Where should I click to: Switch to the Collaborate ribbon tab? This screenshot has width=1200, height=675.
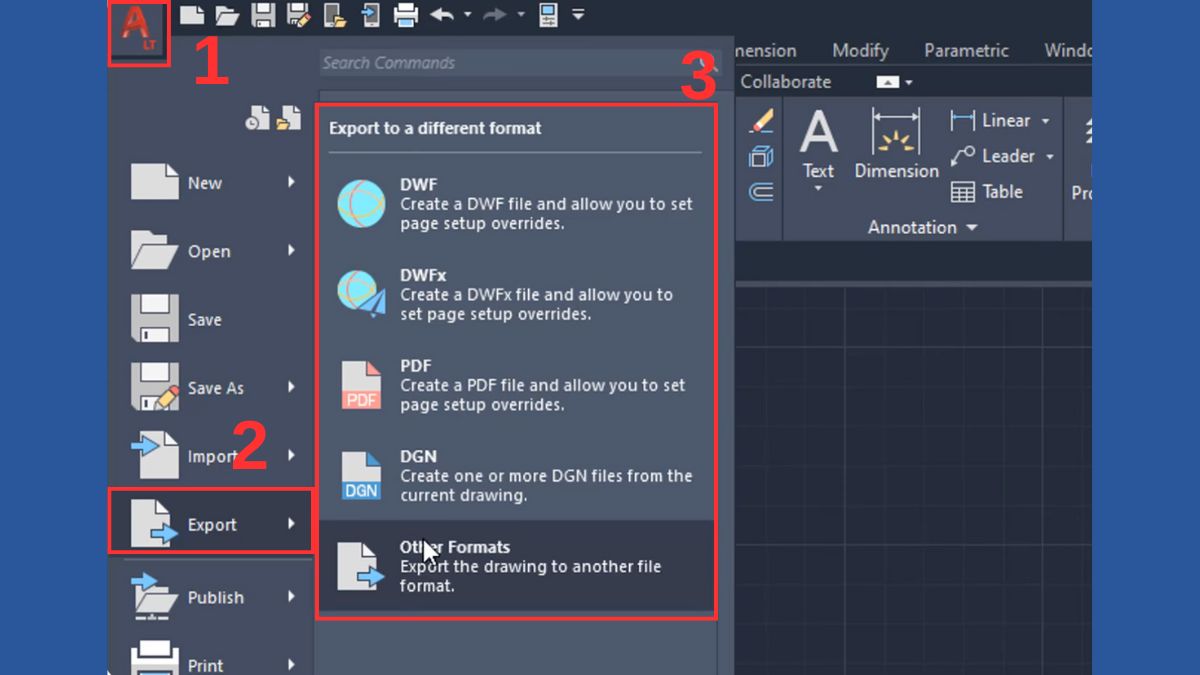click(785, 82)
